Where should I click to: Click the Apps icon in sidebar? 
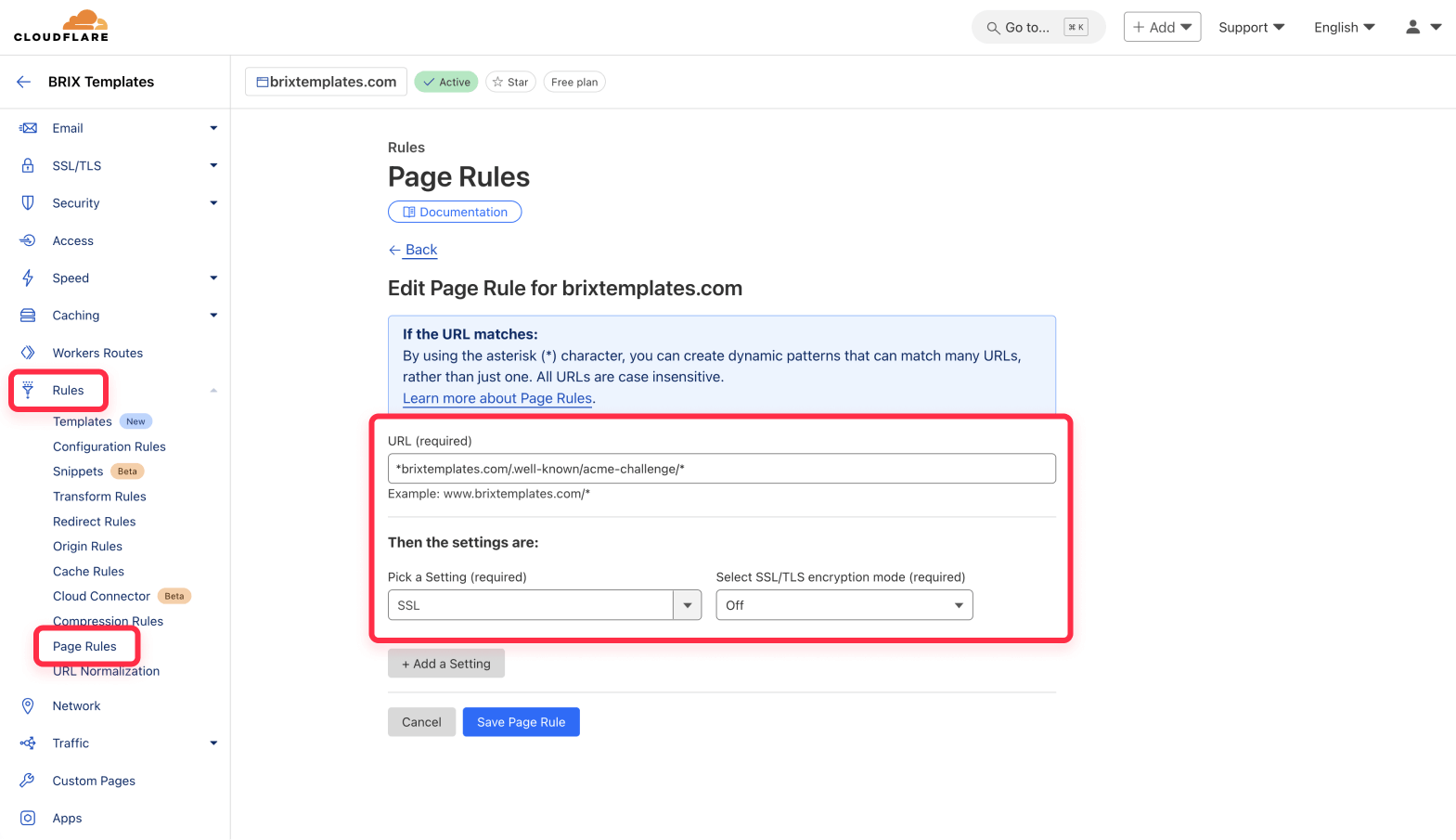pos(28,818)
